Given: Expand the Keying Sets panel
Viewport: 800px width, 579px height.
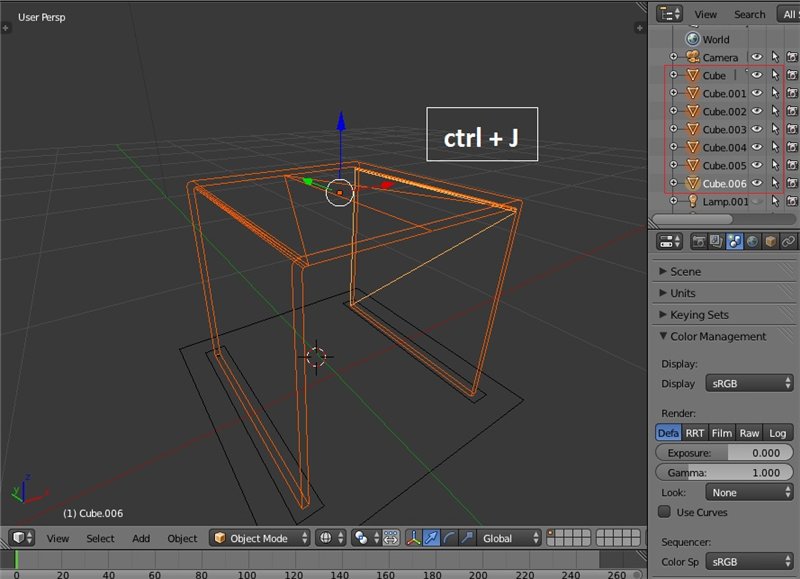Looking at the screenshot, I should click(699, 315).
